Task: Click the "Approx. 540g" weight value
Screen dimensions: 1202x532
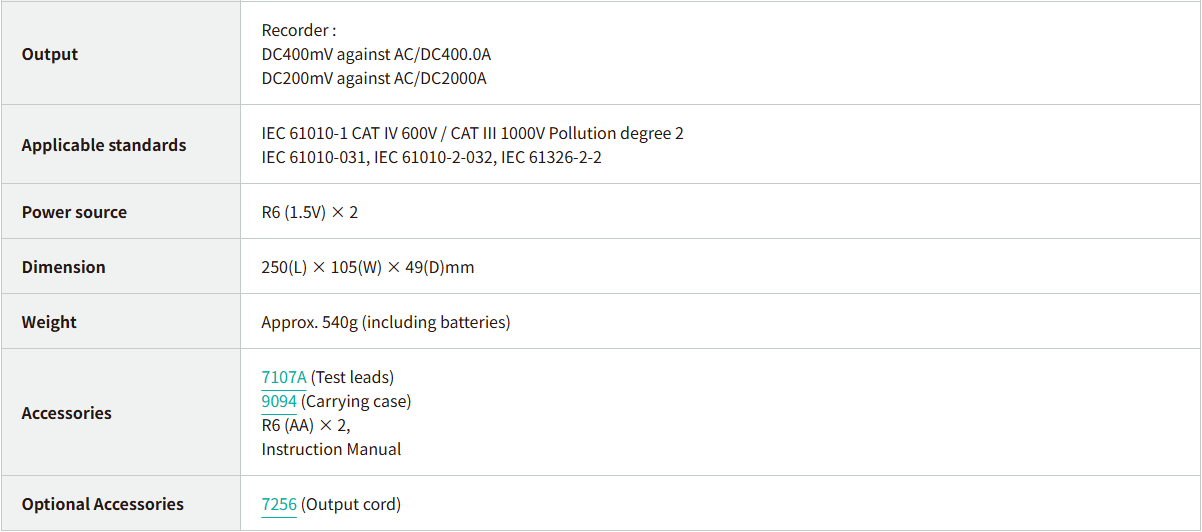Action: click(385, 322)
